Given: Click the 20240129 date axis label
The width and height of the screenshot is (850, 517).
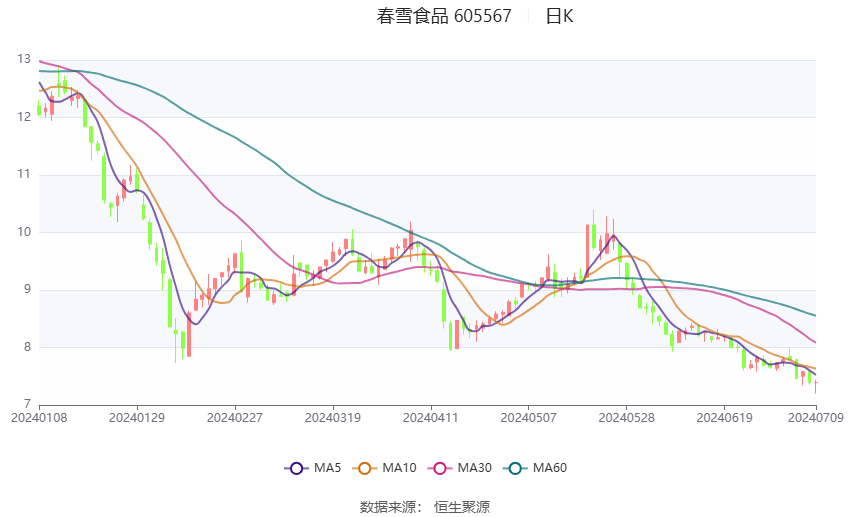Looking at the screenshot, I should [137, 418].
